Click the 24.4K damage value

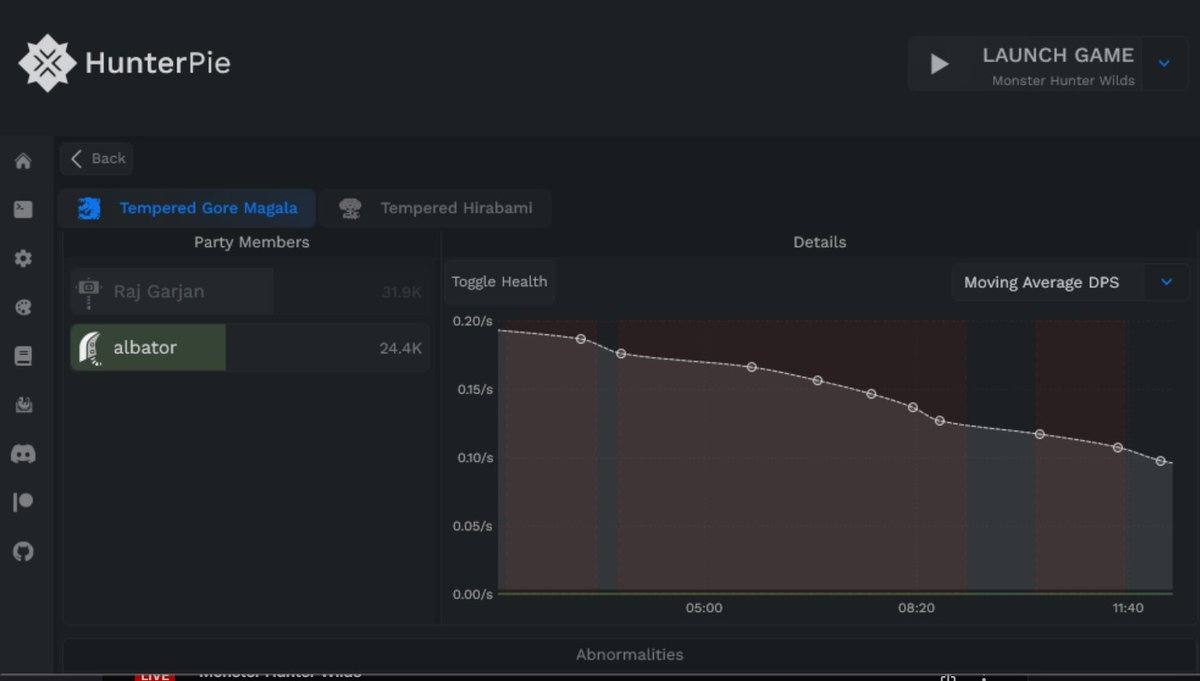pos(401,348)
